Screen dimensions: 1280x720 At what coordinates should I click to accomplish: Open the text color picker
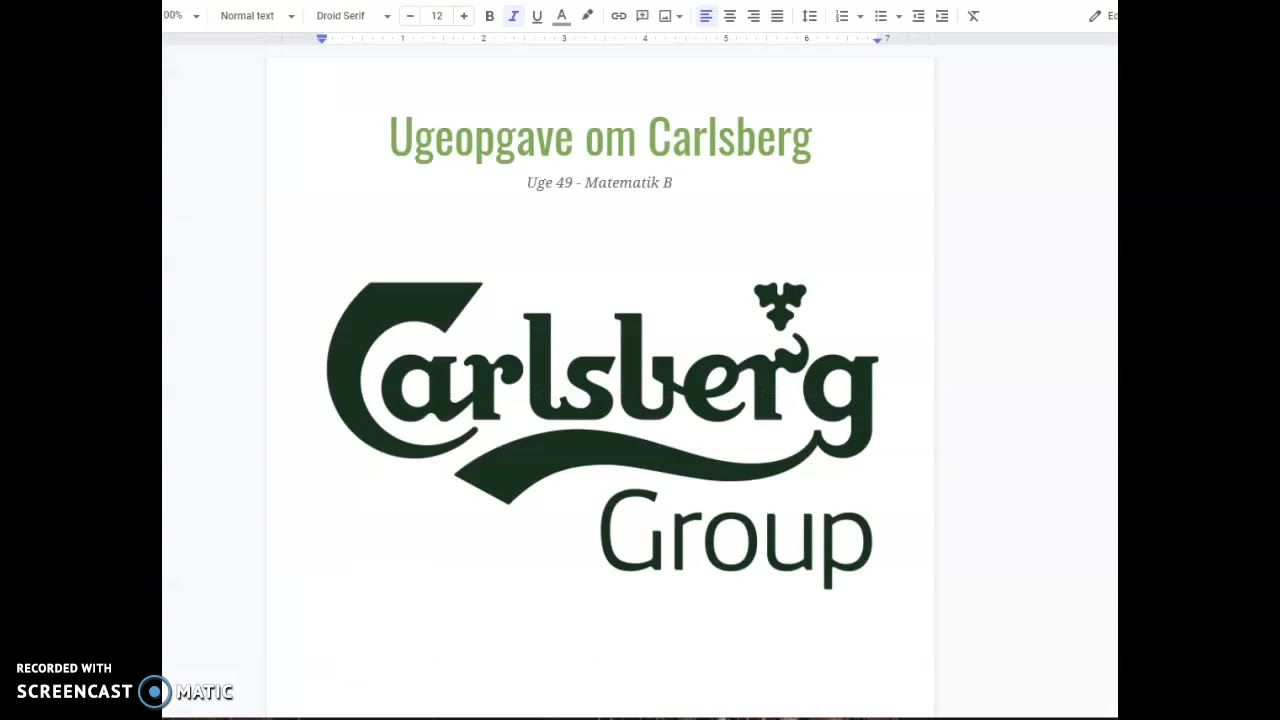point(562,16)
